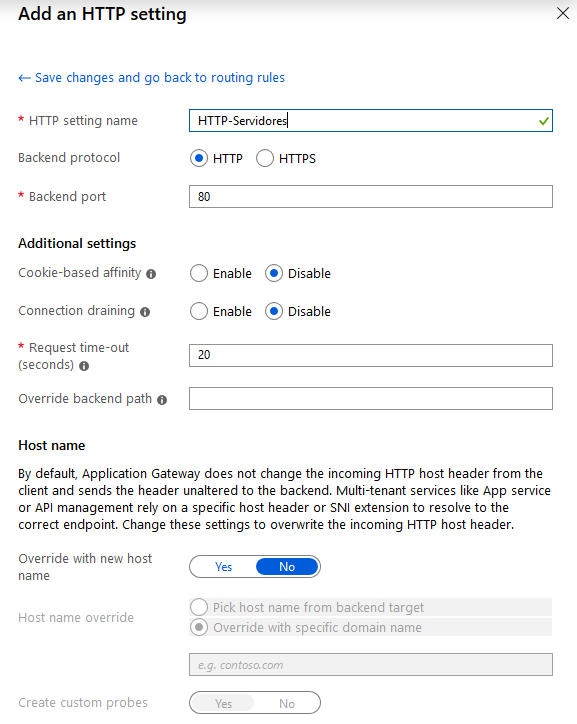The height and width of the screenshot is (724, 577).
Task: Click the Override backend path field
Action: click(x=371, y=398)
